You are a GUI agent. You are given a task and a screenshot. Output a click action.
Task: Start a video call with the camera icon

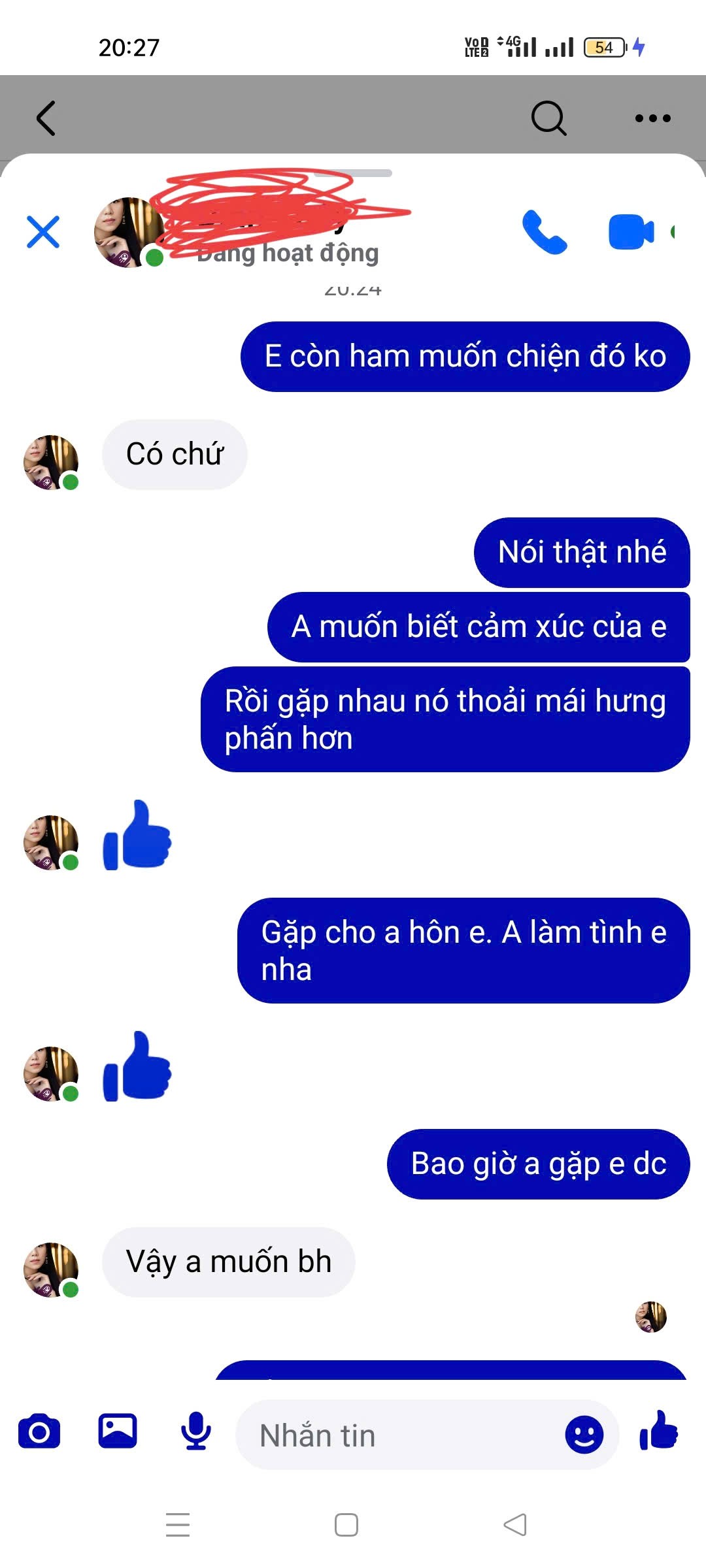[x=631, y=232]
